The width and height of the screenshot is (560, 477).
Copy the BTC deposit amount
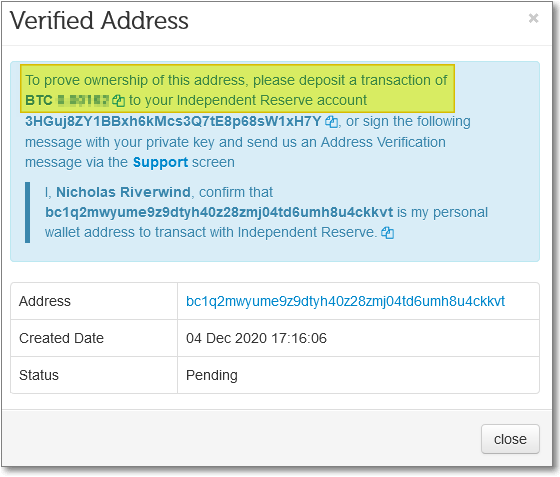(x=118, y=101)
